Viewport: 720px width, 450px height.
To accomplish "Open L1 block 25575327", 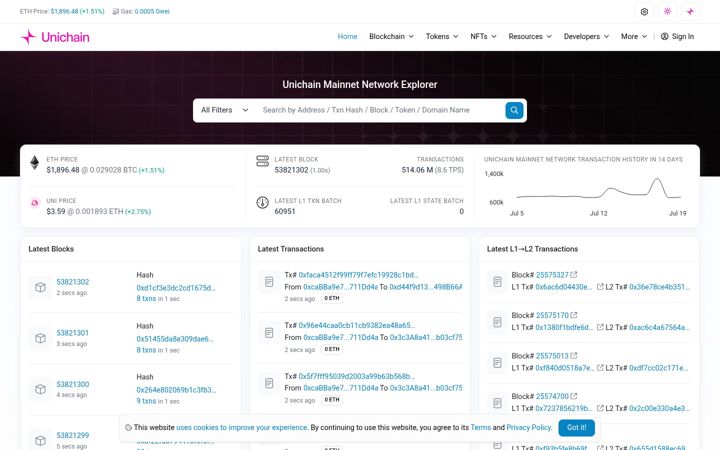I will coord(552,275).
